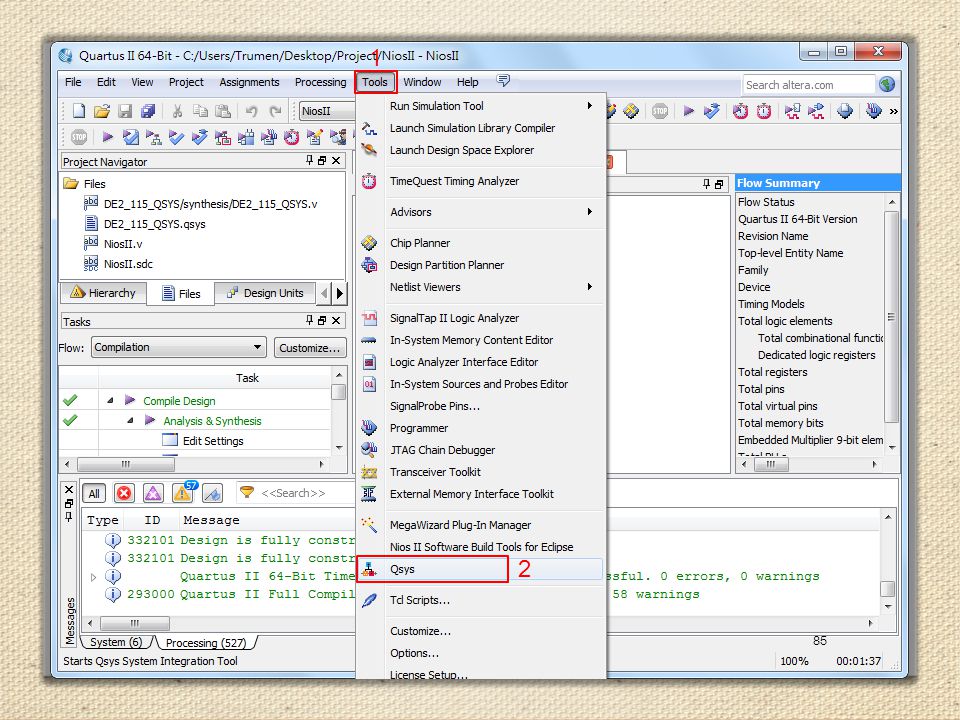Switch to the System (6) messages tab
The image size is (960, 720).
click(116, 642)
